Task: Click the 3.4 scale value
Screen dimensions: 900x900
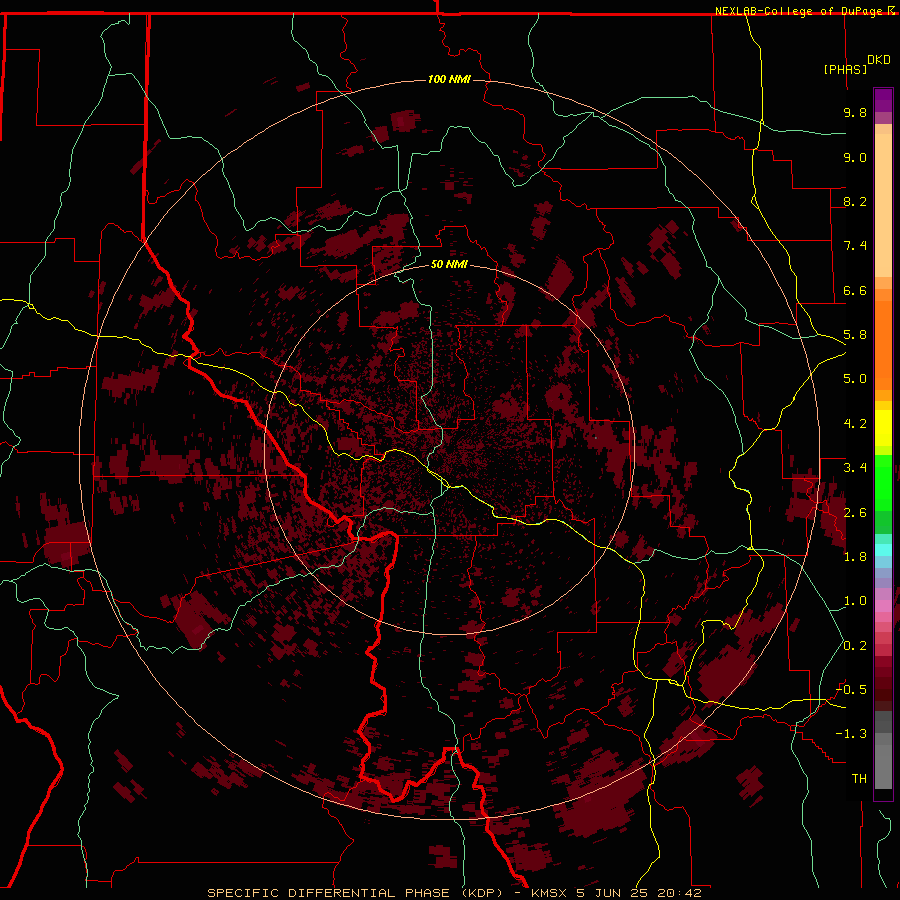Action: [855, 468]
